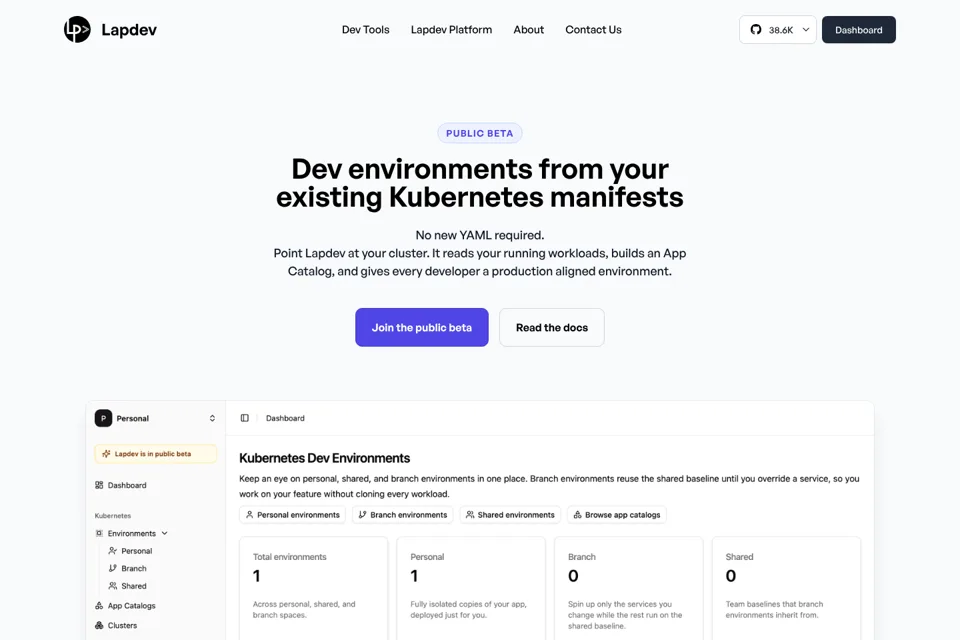
Task: Click the Clusters sidebar icon
Action: pyautogui.click(x=99, y=625)
